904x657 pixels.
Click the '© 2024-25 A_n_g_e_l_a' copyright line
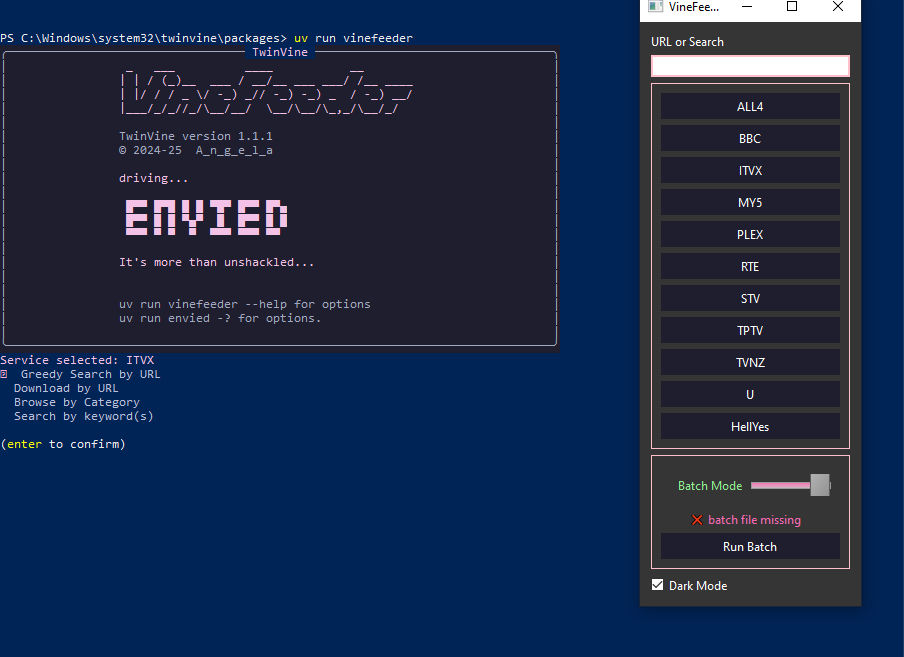point(195,150)
